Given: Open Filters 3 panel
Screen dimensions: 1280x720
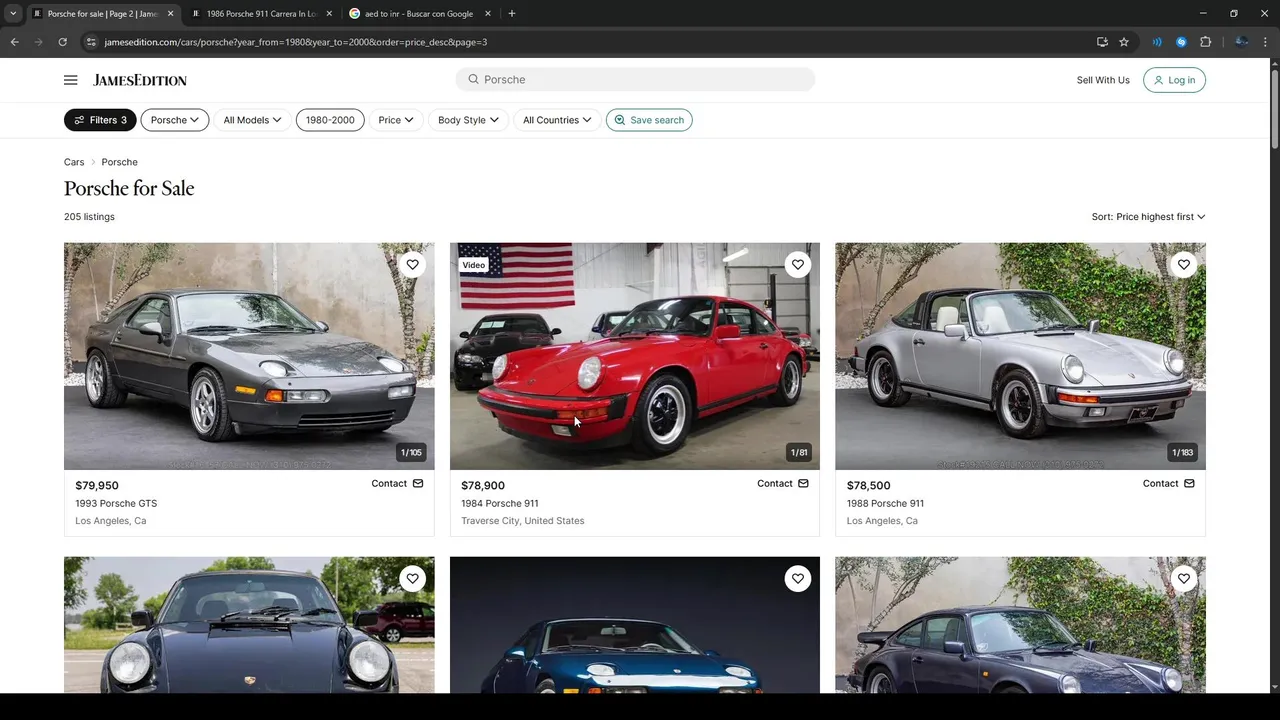Looking at the screenshot, I should (100, 120).
